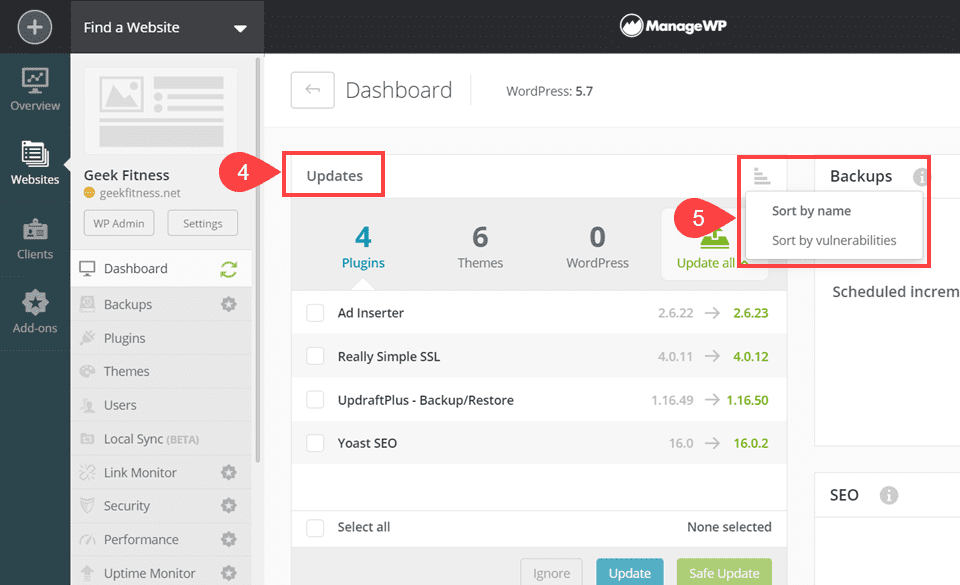Toggle the Select all checkbox
Image resolution: width=960 pixels, height=585 pixels.
click(315, 527)
